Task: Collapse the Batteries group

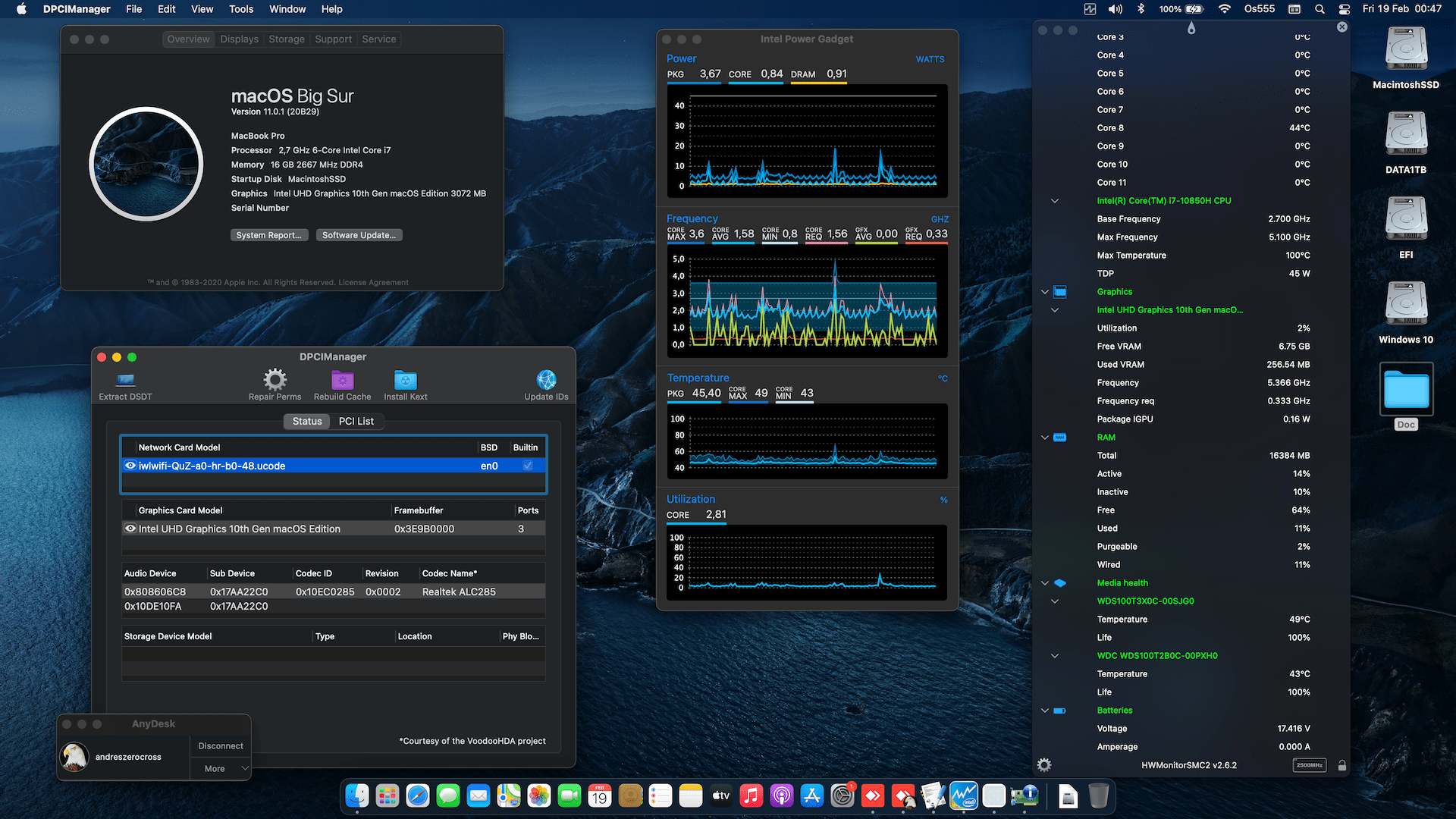Action: [x=1045, y=711]
